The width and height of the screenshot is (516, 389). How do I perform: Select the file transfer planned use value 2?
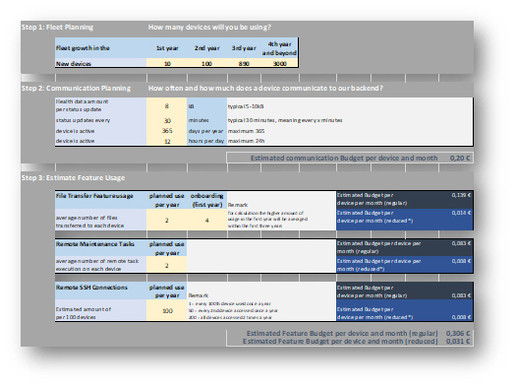click(x=167, y=220)
